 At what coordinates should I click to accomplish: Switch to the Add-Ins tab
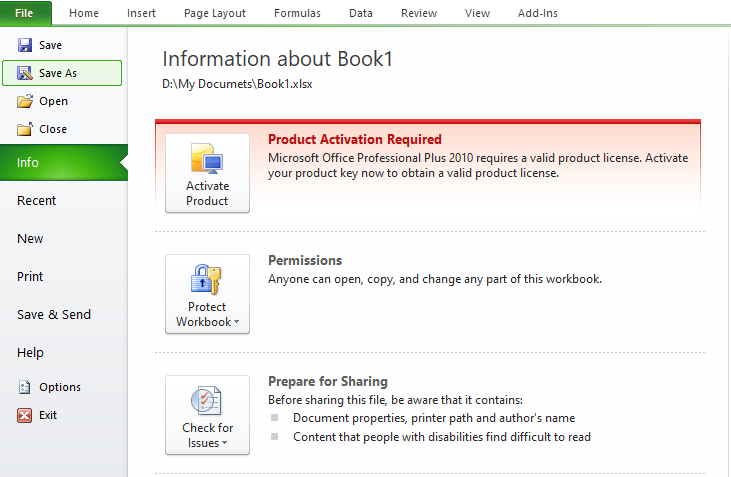click(538, 13)
